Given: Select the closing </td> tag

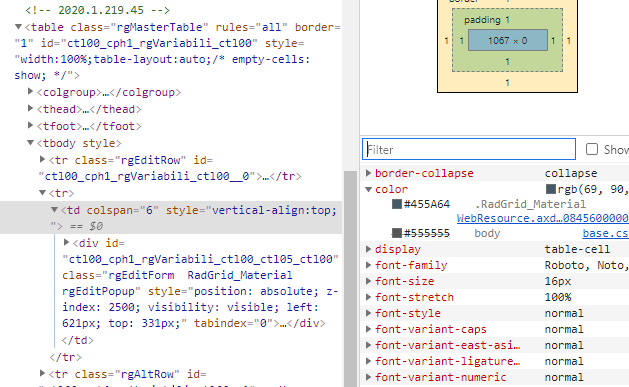Looking at the screenshot, I should [x=77, y=340].
